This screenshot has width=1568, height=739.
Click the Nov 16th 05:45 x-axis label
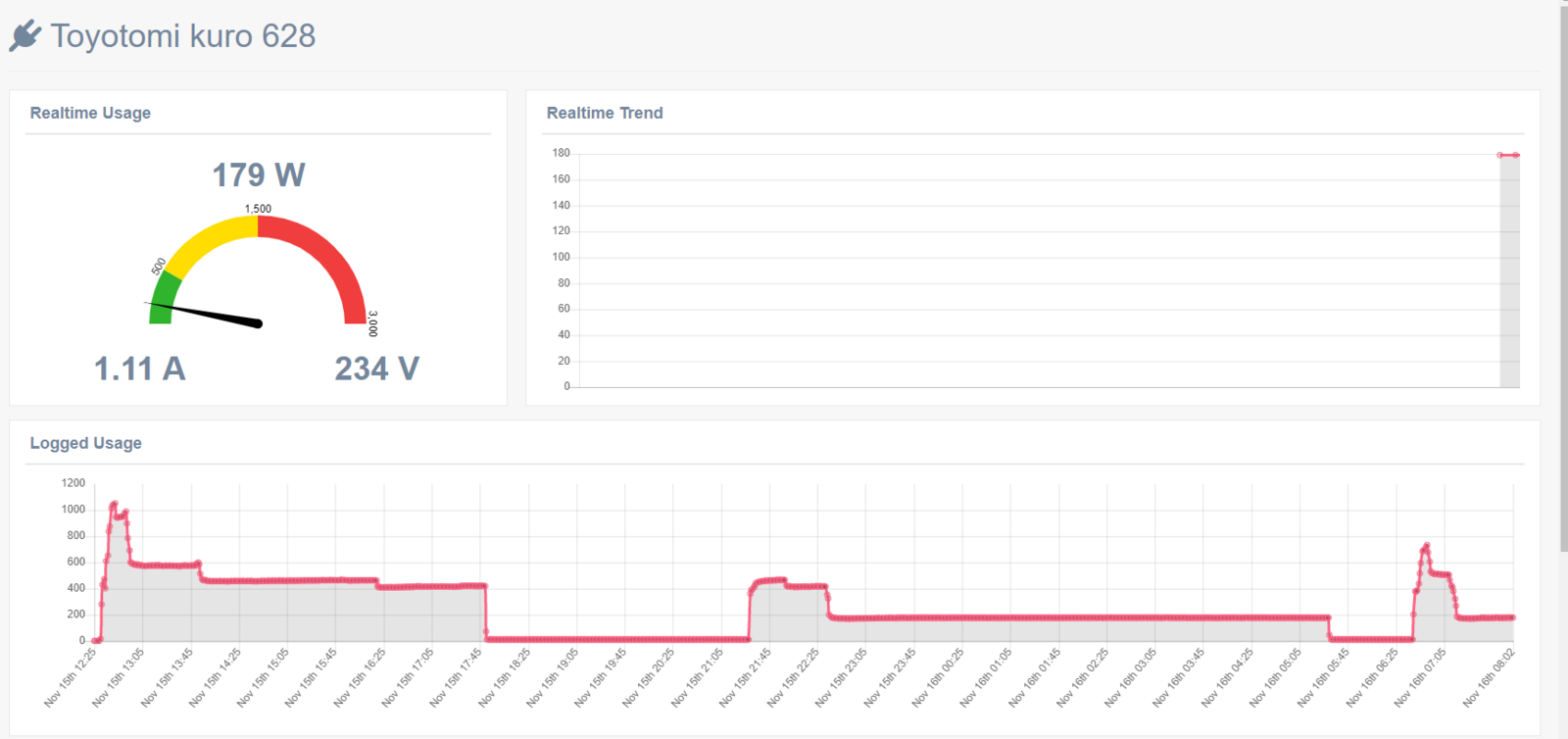click(x=1324, y=677)
